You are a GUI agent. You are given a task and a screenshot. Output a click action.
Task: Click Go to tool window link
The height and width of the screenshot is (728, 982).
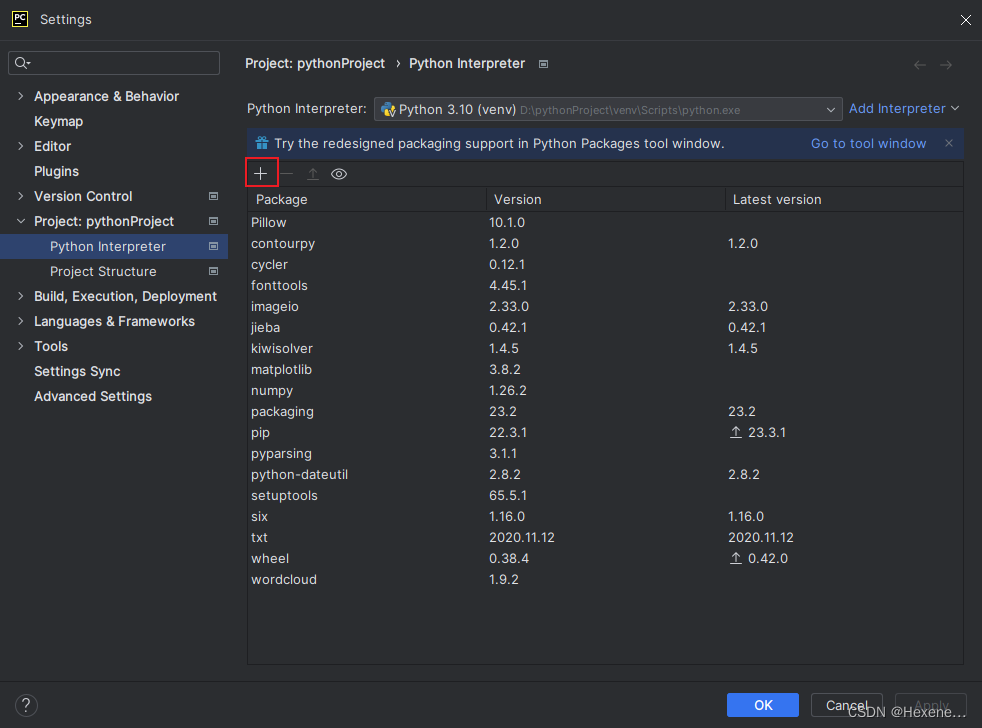868,143
